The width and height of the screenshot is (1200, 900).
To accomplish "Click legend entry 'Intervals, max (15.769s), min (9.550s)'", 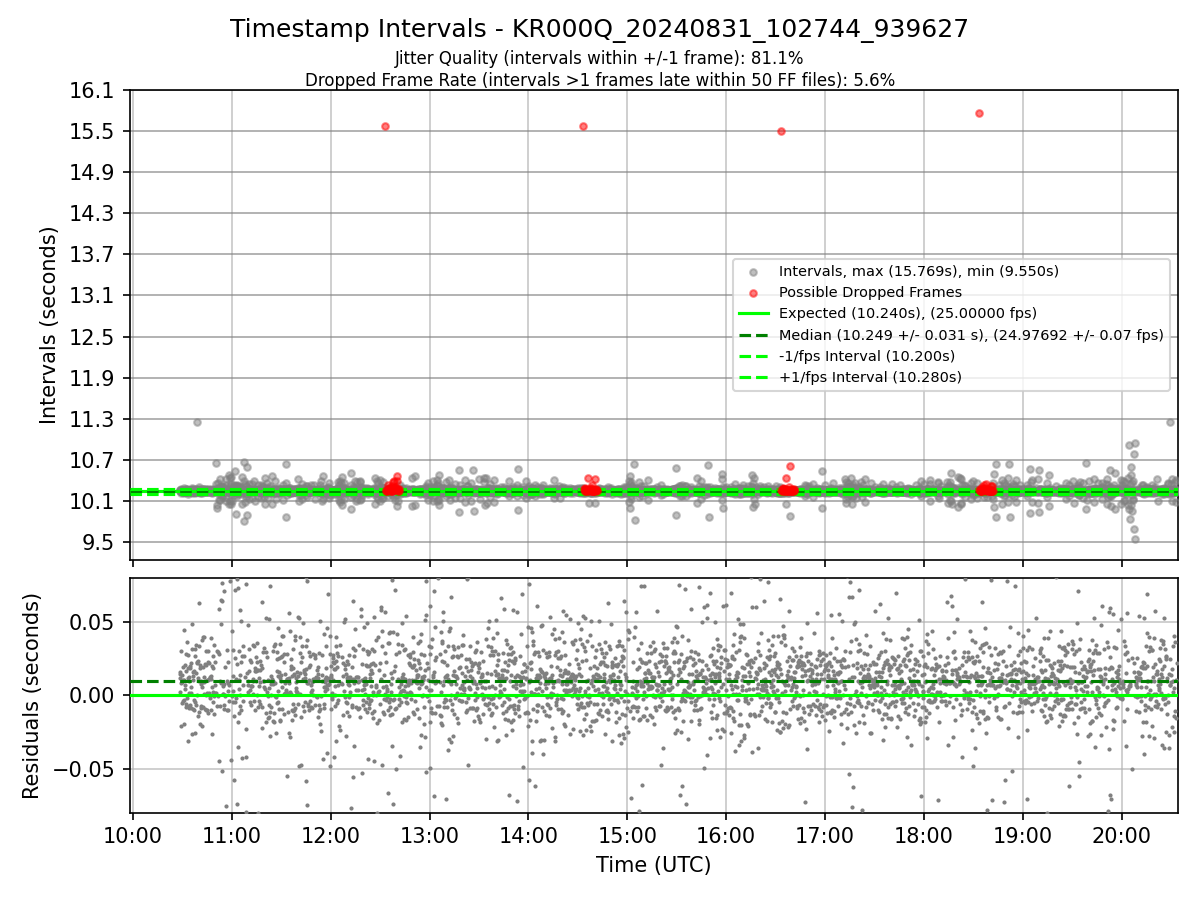I will pos(918,271).
